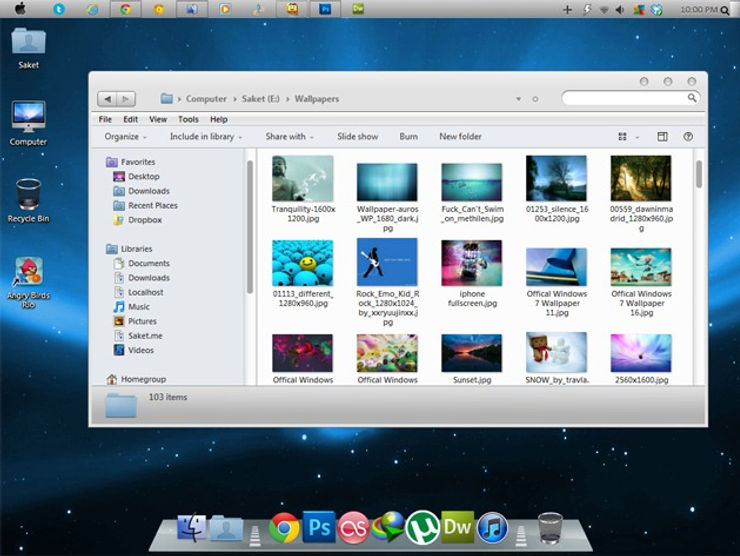Screen dimensions: 740x556
Task: Launch Photoshop from the dock
Action: point(319,527)
